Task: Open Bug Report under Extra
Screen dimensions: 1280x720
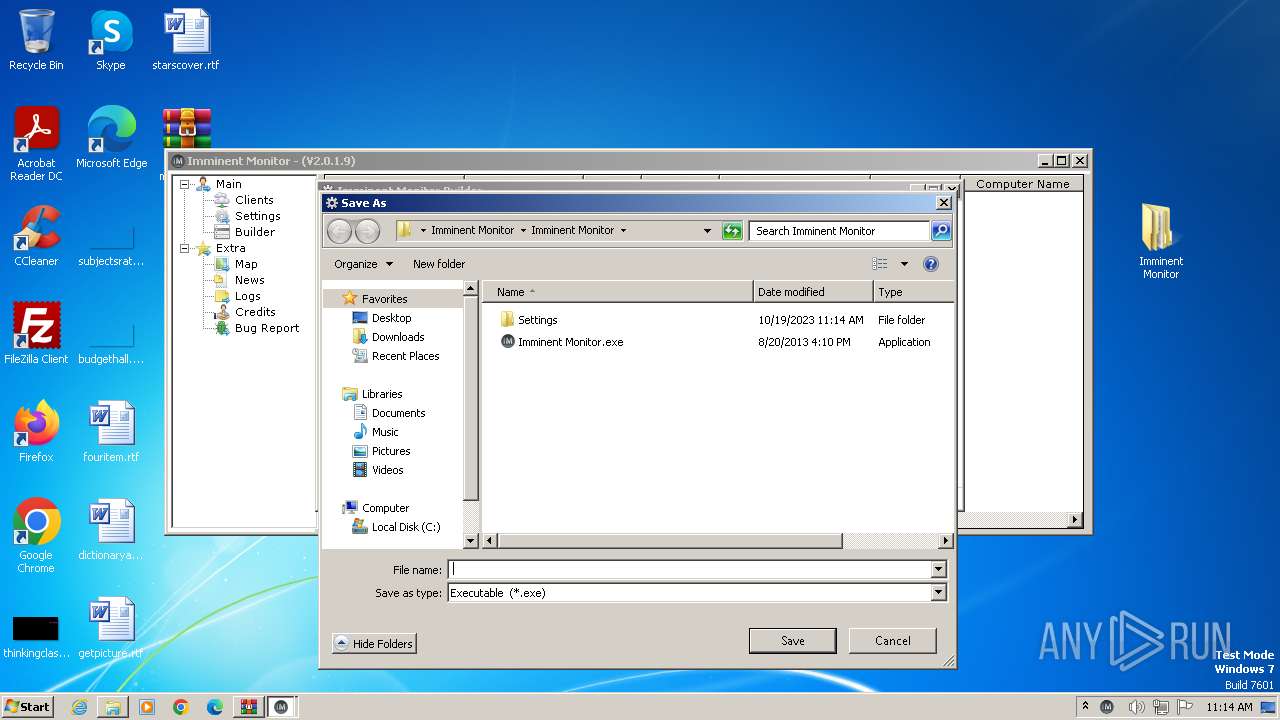Action: pyautogui.click(x=267, y=328)
